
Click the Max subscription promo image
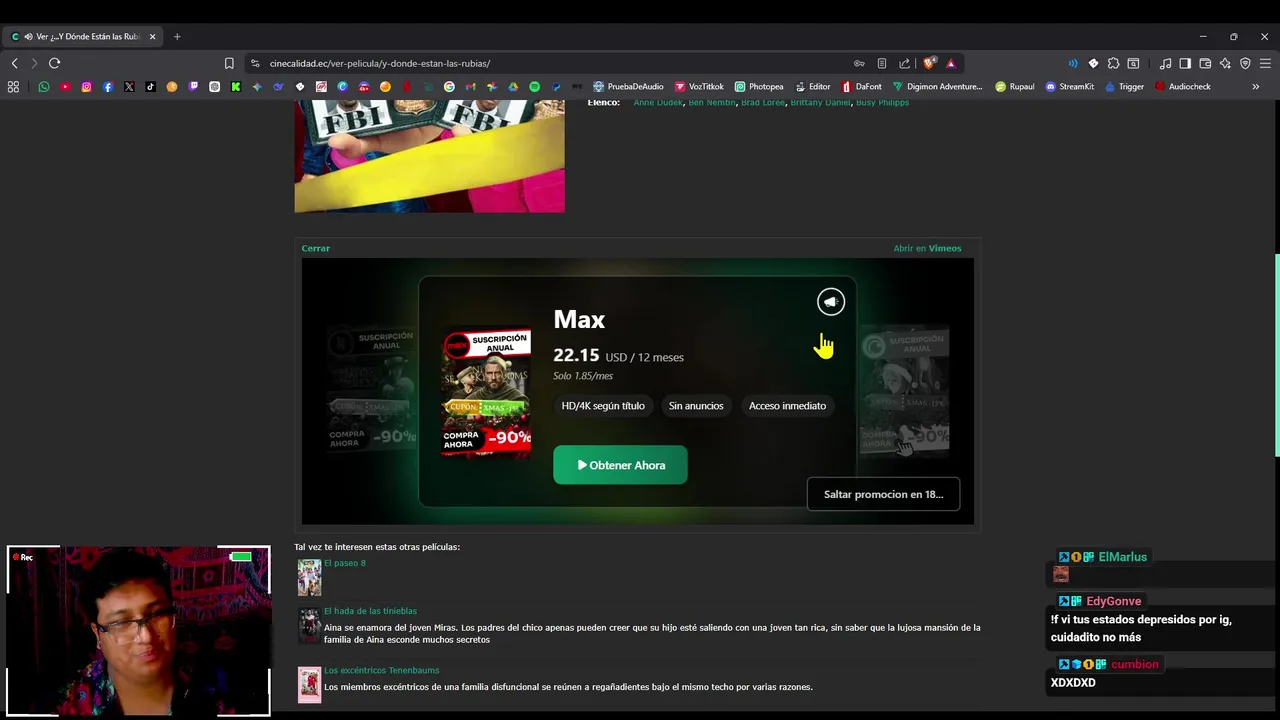(487, 393)
